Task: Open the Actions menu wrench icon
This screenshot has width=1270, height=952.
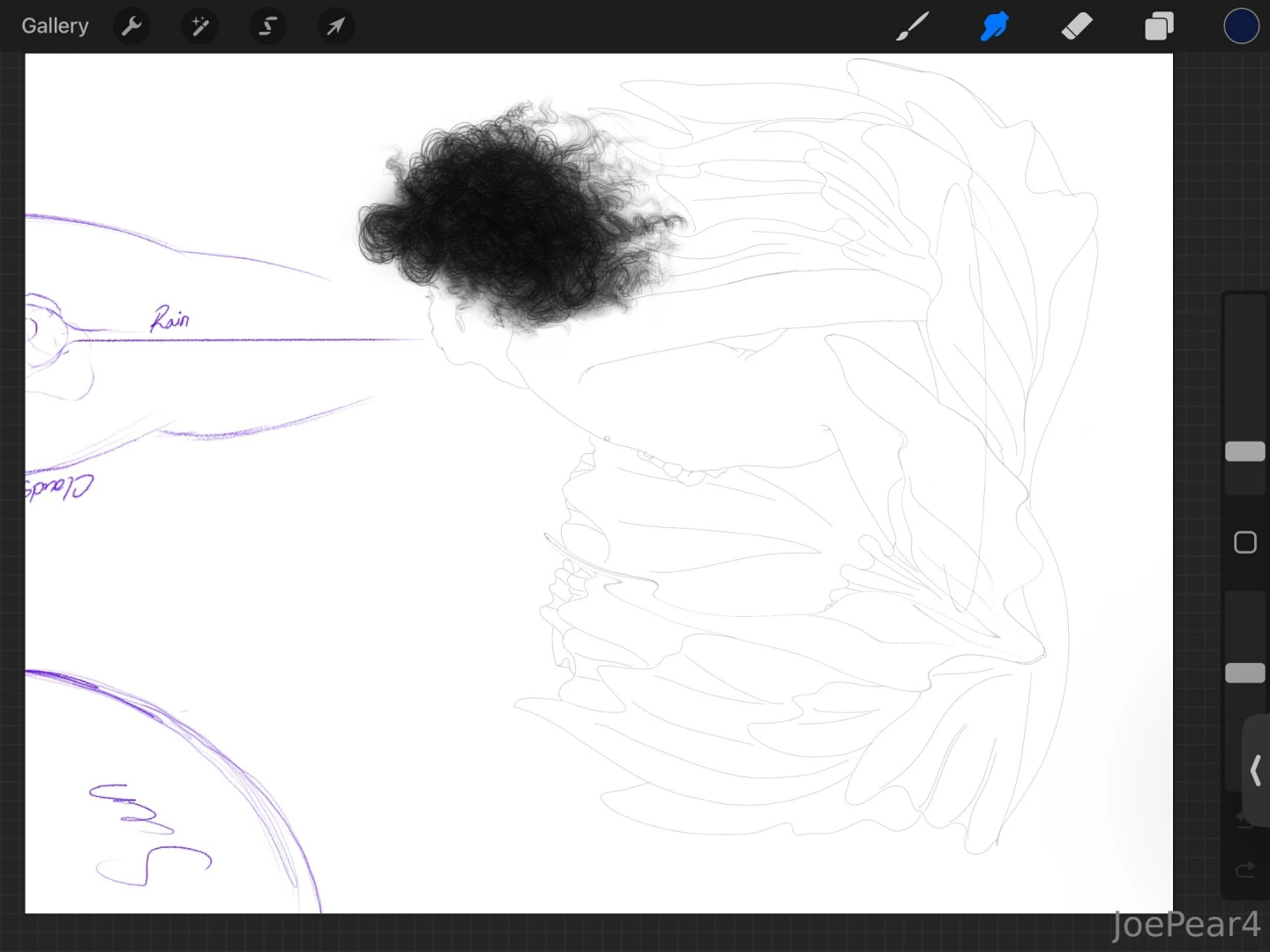Action: point(131,26)
